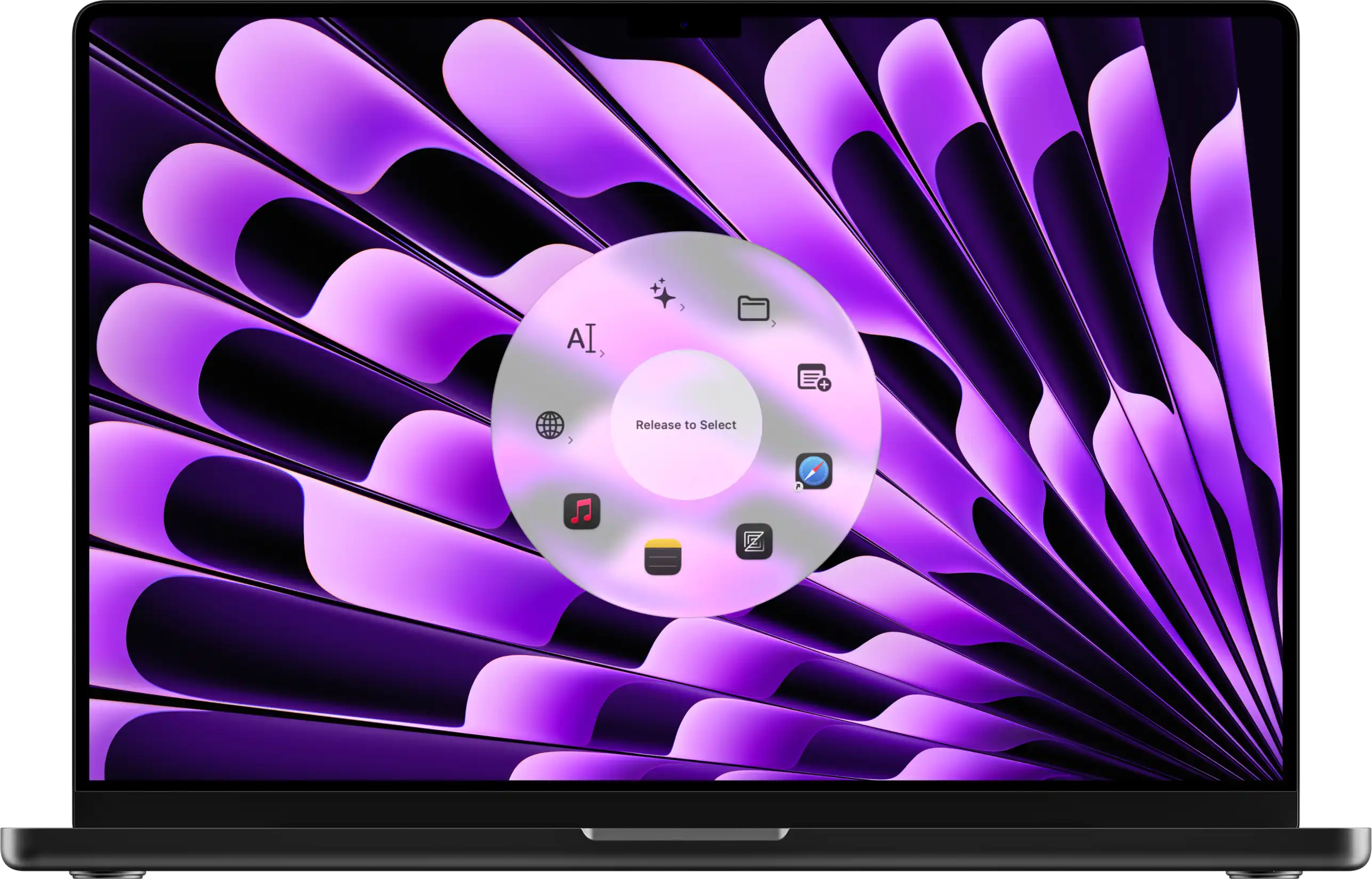
Task: Launch Safari from the radial menu
Action: 814,471
